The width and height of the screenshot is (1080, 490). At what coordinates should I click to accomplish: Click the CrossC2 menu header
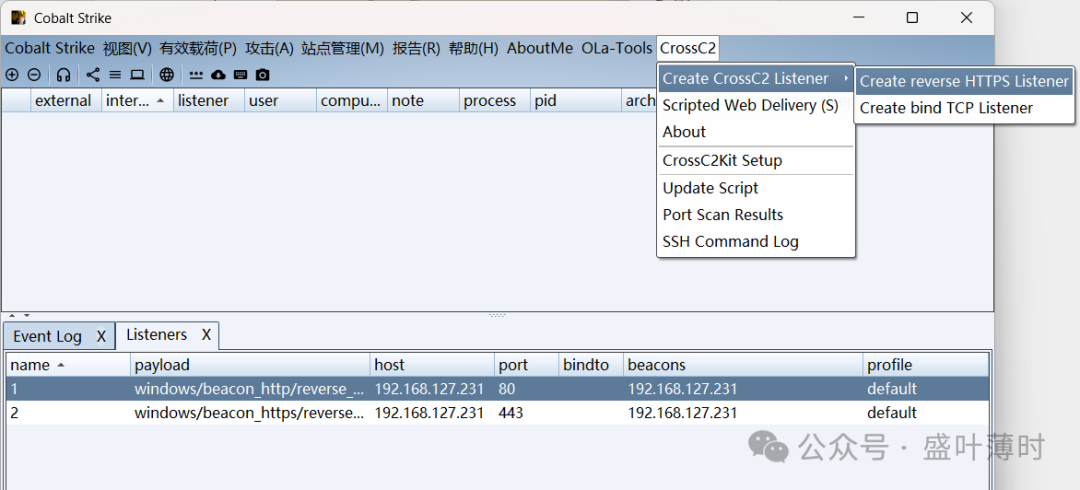(688, 48)
